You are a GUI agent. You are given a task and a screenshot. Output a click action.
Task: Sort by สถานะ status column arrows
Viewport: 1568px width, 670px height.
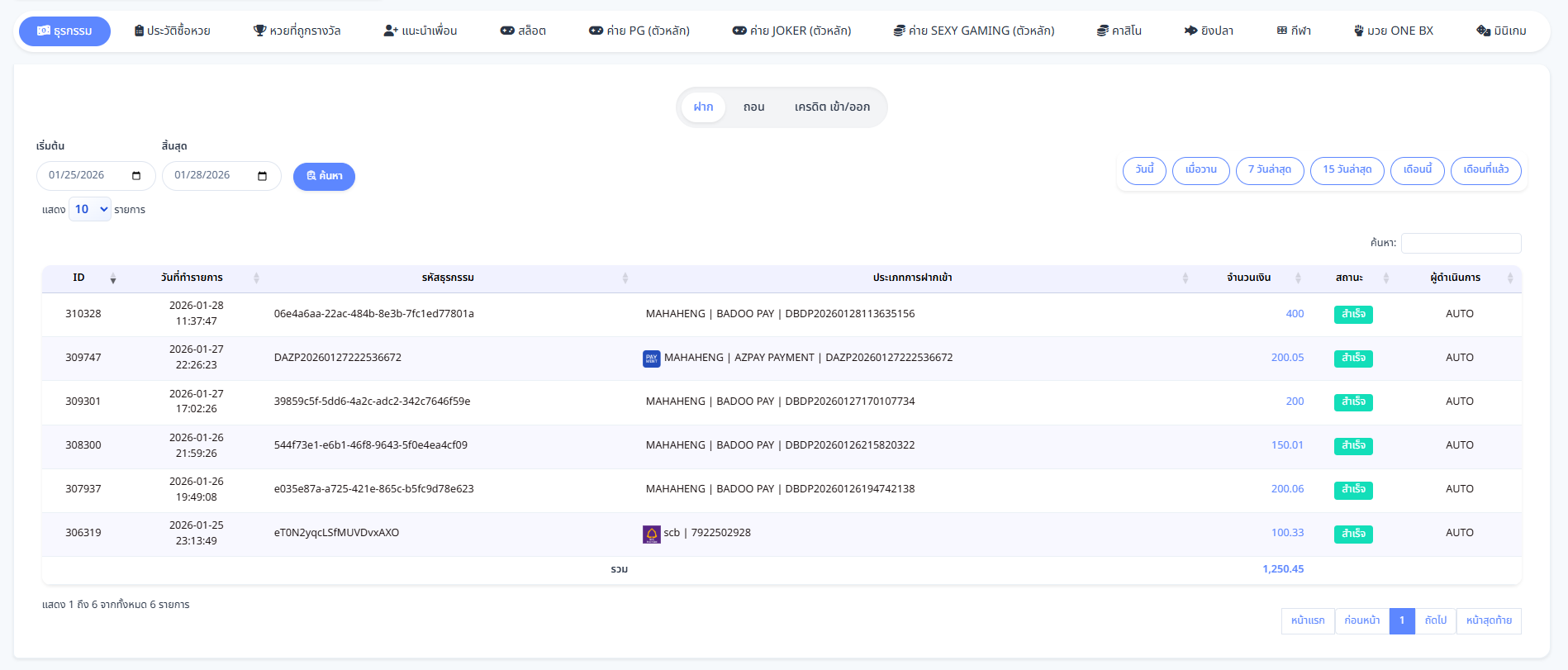point(1386,278)
